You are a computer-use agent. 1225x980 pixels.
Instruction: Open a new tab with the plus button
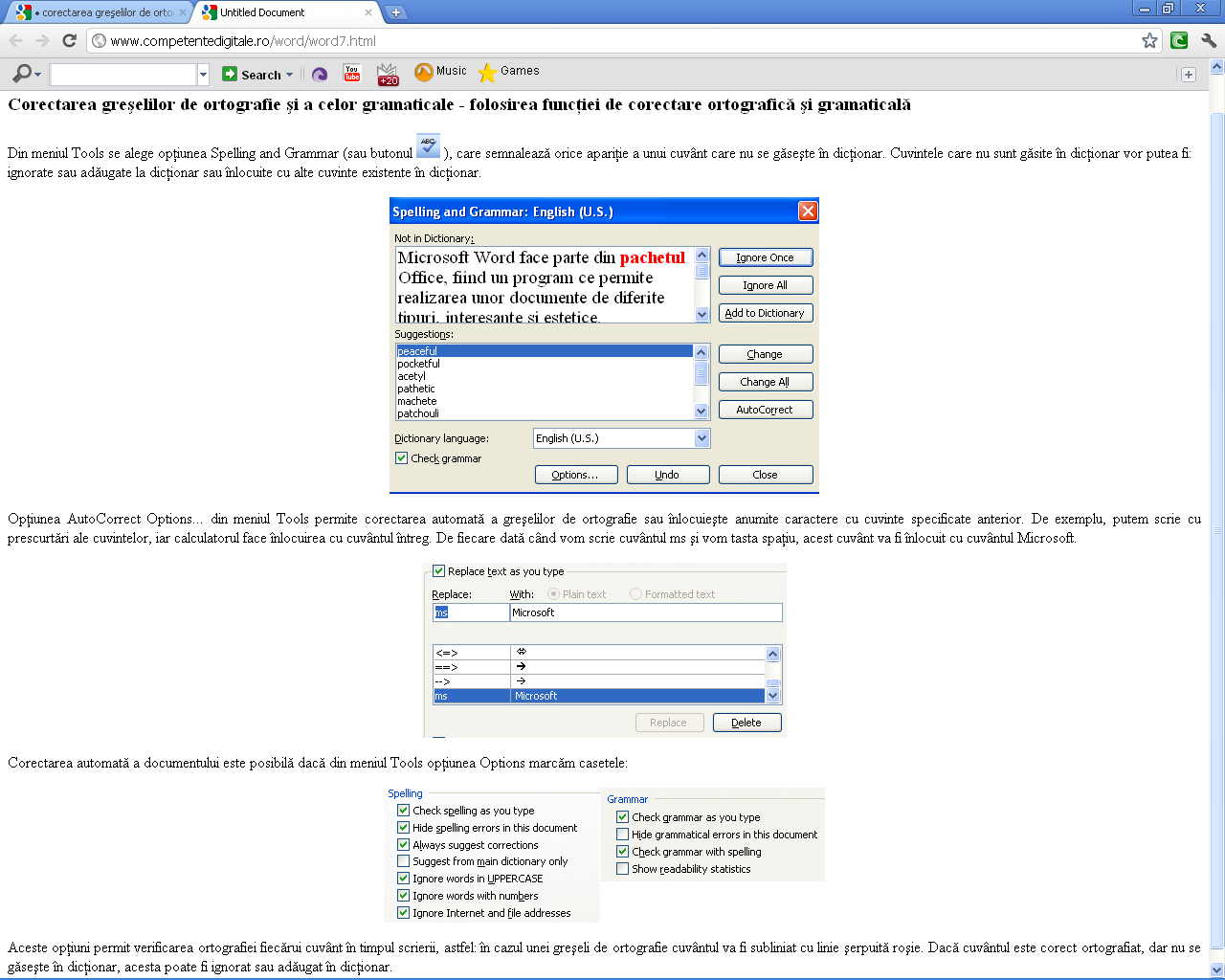point(396,12)
